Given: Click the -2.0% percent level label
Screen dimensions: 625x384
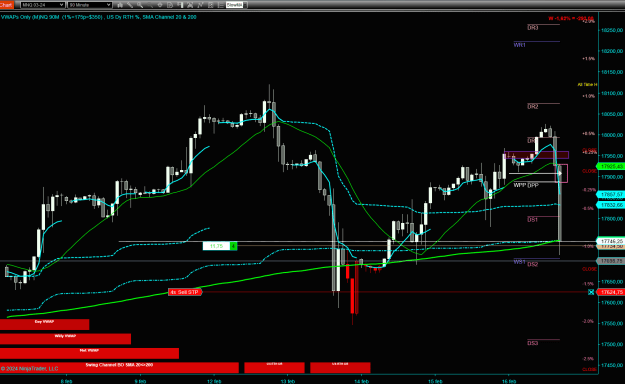Looking at the screenshot, I should tap(589, 321).
